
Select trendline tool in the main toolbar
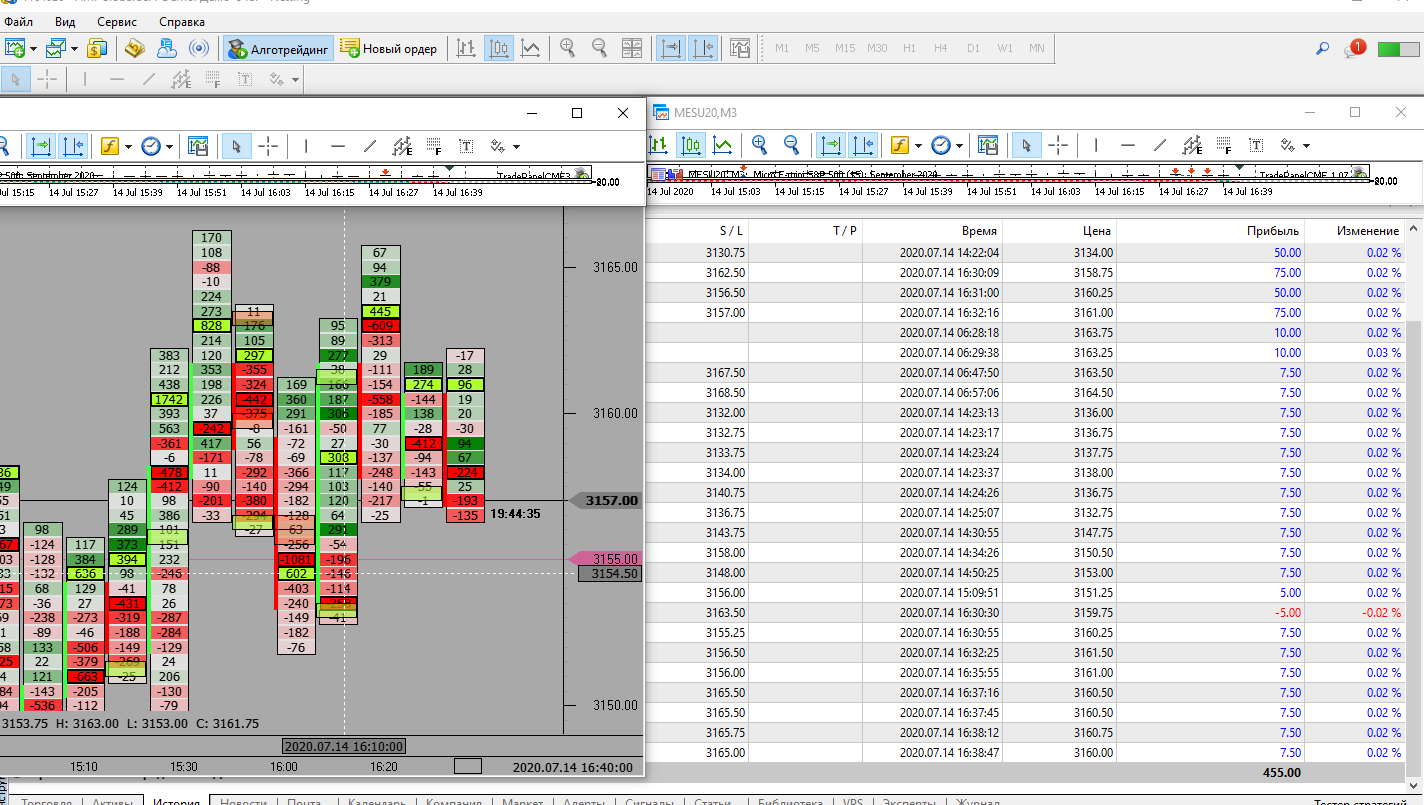(149, 79)
